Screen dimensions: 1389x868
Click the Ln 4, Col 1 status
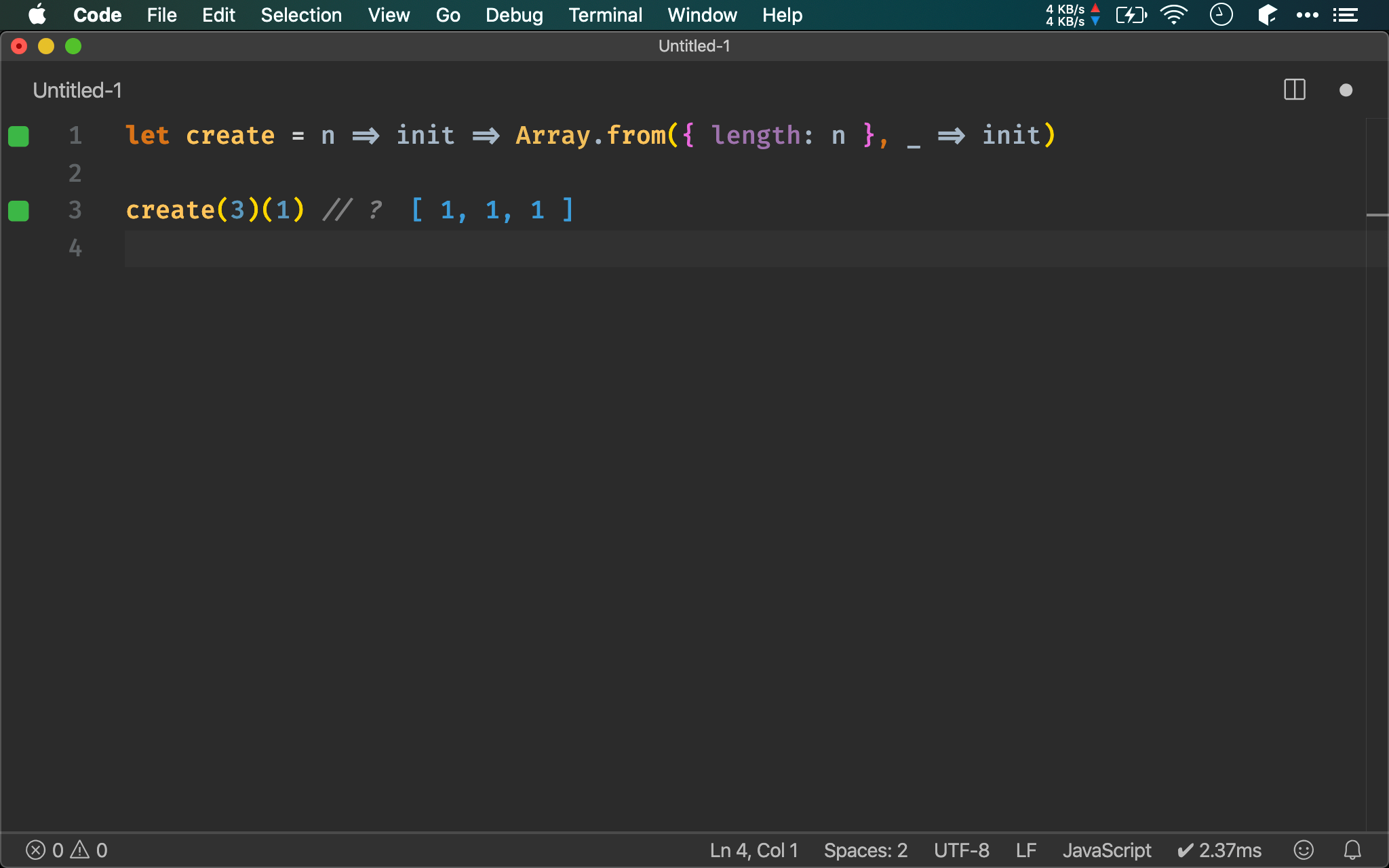(x=754, y=850)
